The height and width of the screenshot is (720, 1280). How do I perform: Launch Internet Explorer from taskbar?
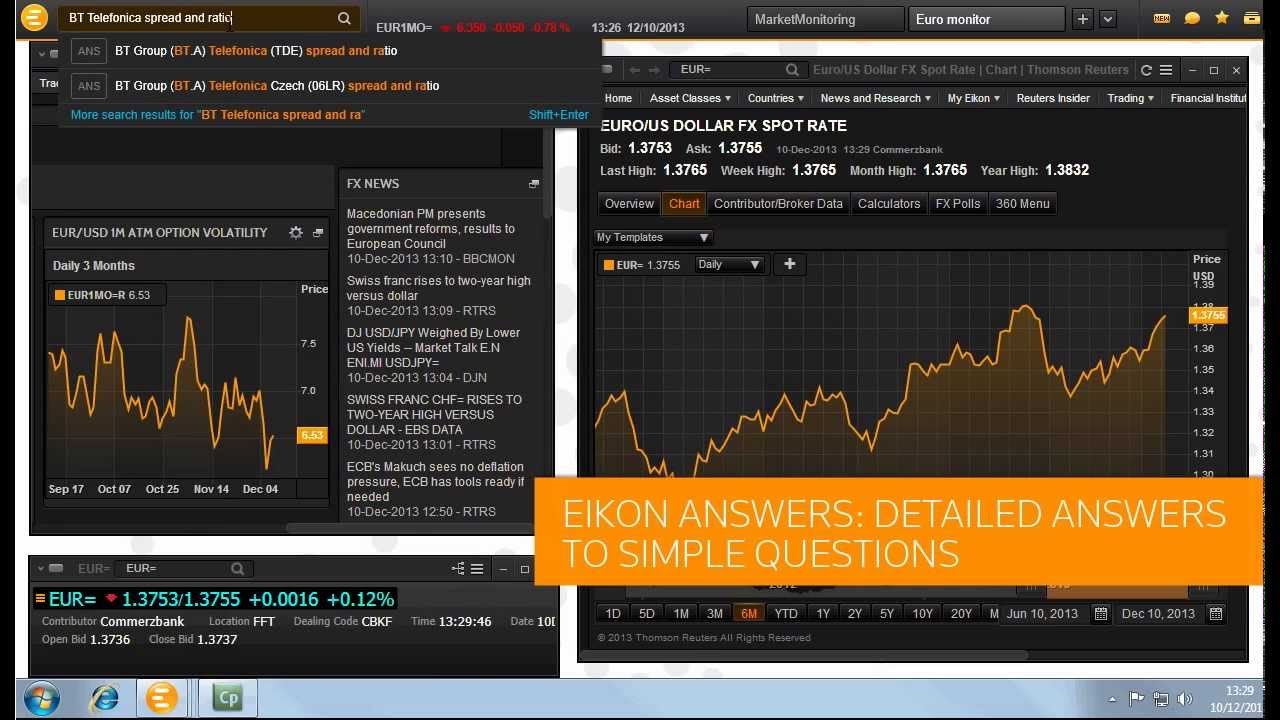tap(105, 698)
